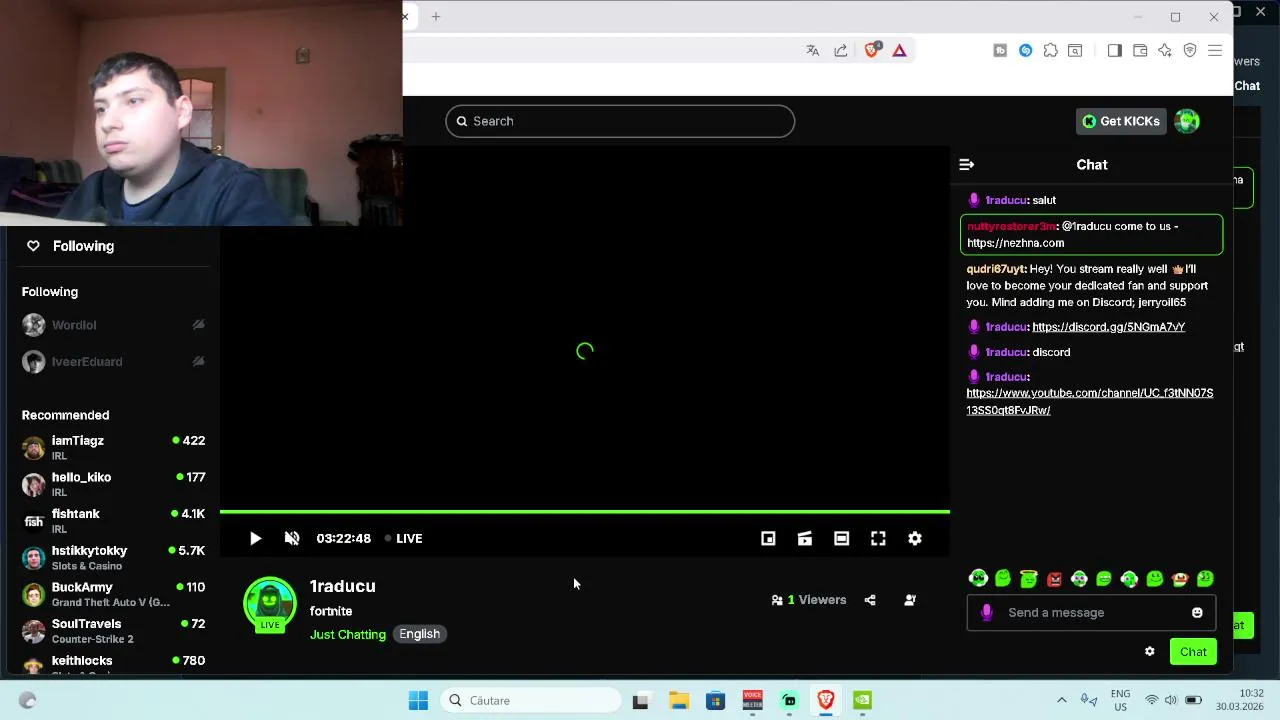Open recommended channel hstikkytokky
The width and height of the screenshot is (1280, 720).
[x=113, y=557]
